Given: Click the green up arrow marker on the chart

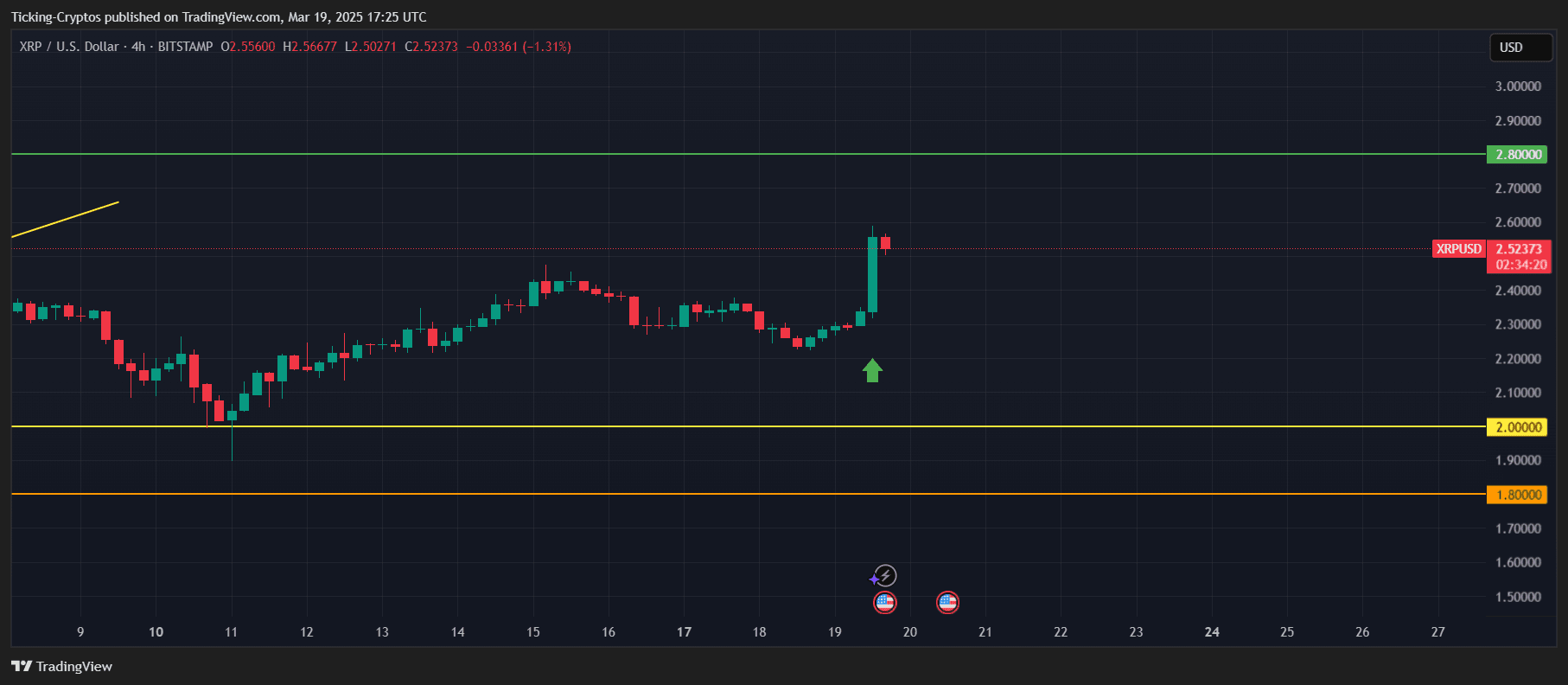Looking at the screenshot, I should coord(872,370).
